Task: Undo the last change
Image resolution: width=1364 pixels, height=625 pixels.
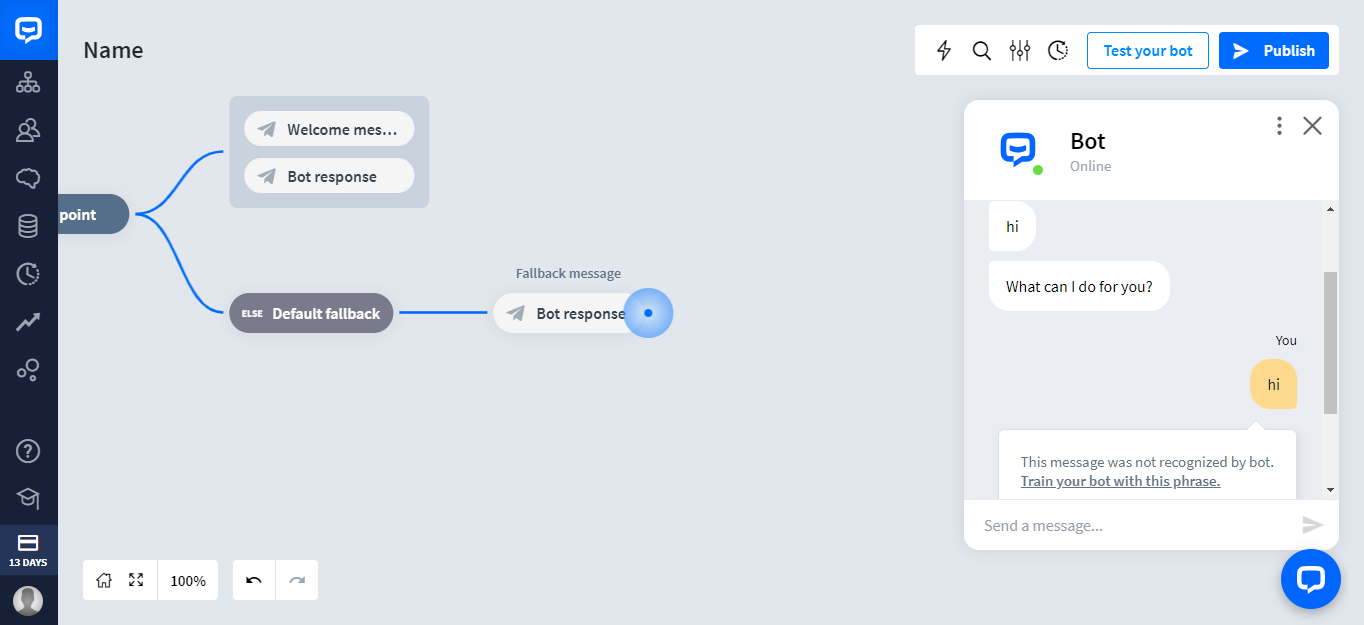Action: [253, 580]
